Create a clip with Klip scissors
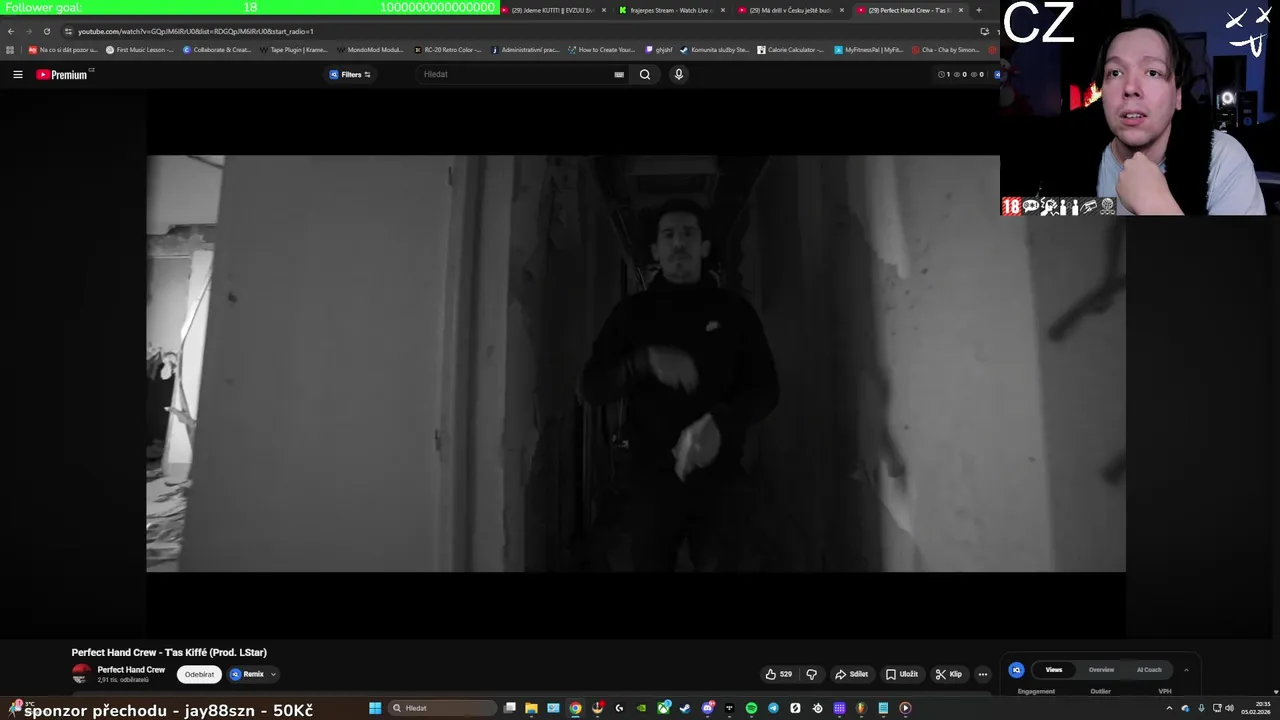The width and height of the screenshot is (1280, 720). (x=948, y=674)
